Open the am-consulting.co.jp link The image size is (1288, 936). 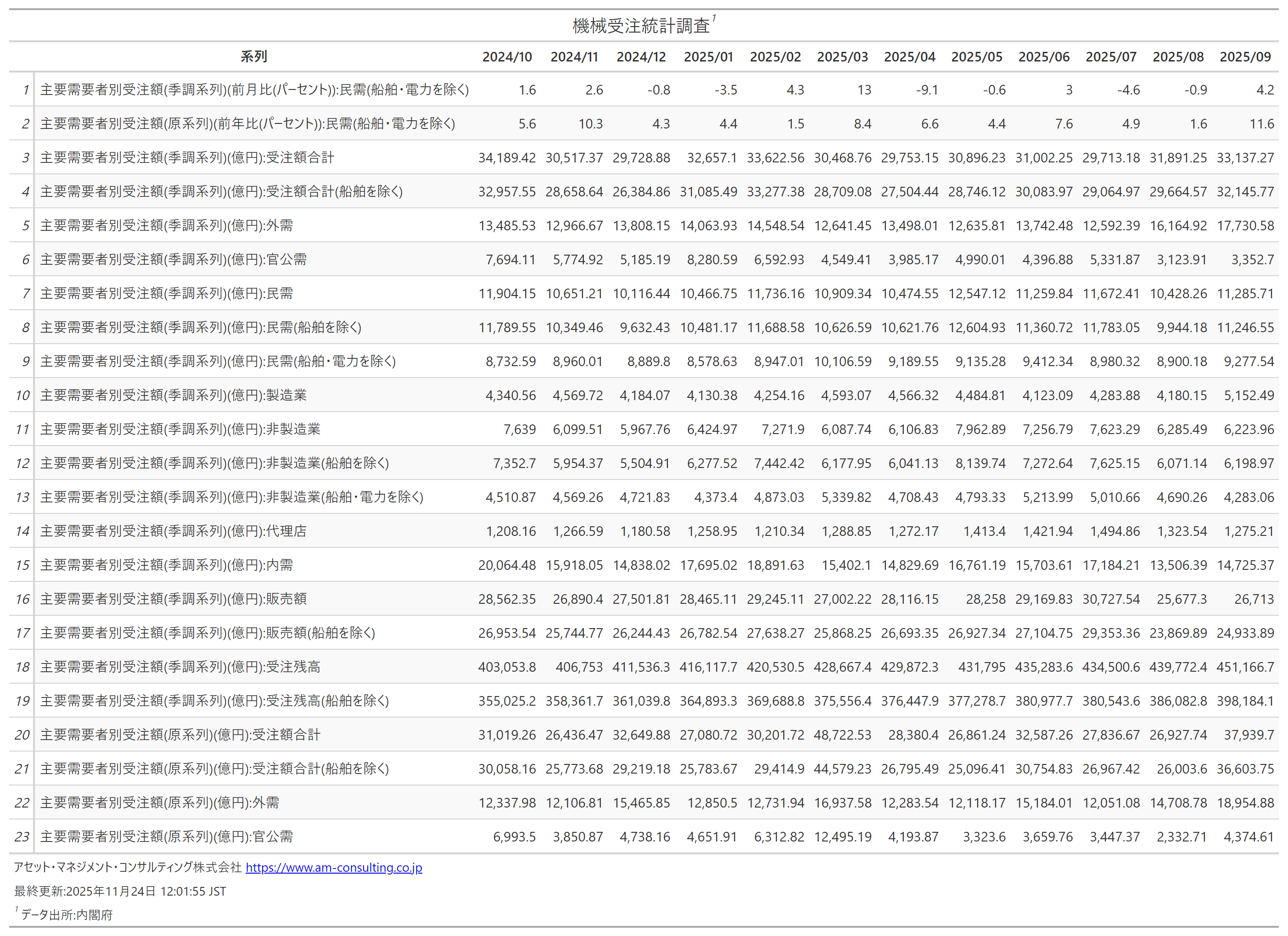[333, 867]
